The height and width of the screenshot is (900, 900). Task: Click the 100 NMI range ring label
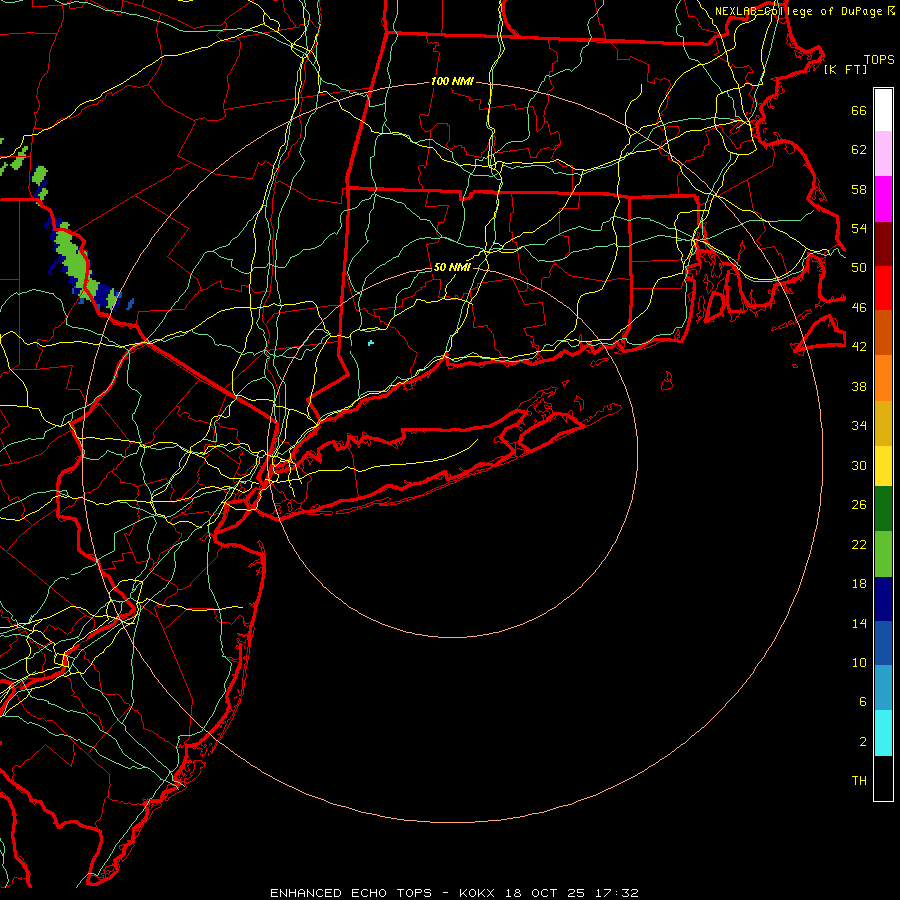click(x=452, y=82)
